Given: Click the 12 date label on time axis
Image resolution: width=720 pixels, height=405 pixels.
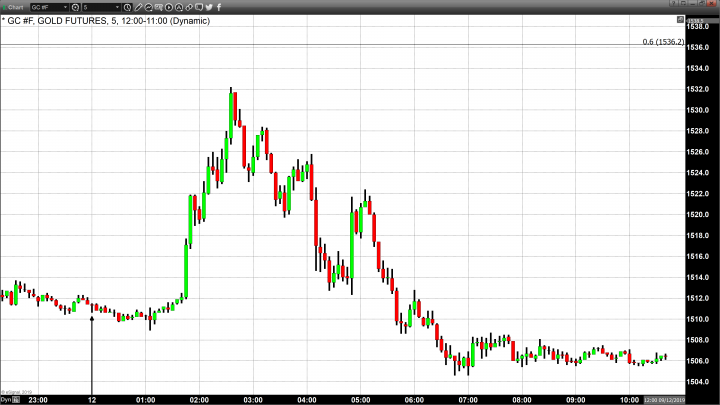Looking at the screenshot, I should [x=92, y=400].
